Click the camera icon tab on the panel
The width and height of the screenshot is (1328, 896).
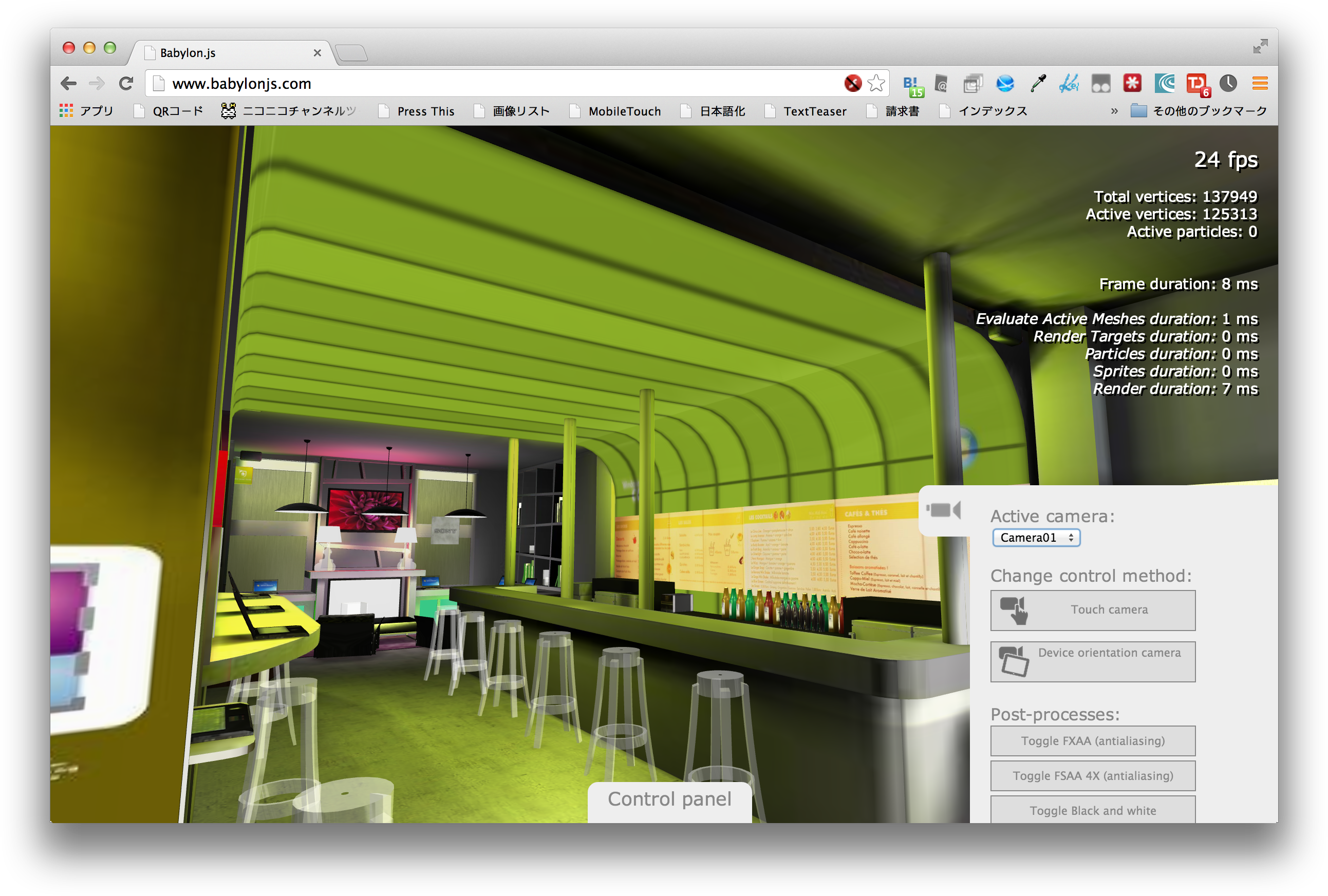tap(944, 510)
